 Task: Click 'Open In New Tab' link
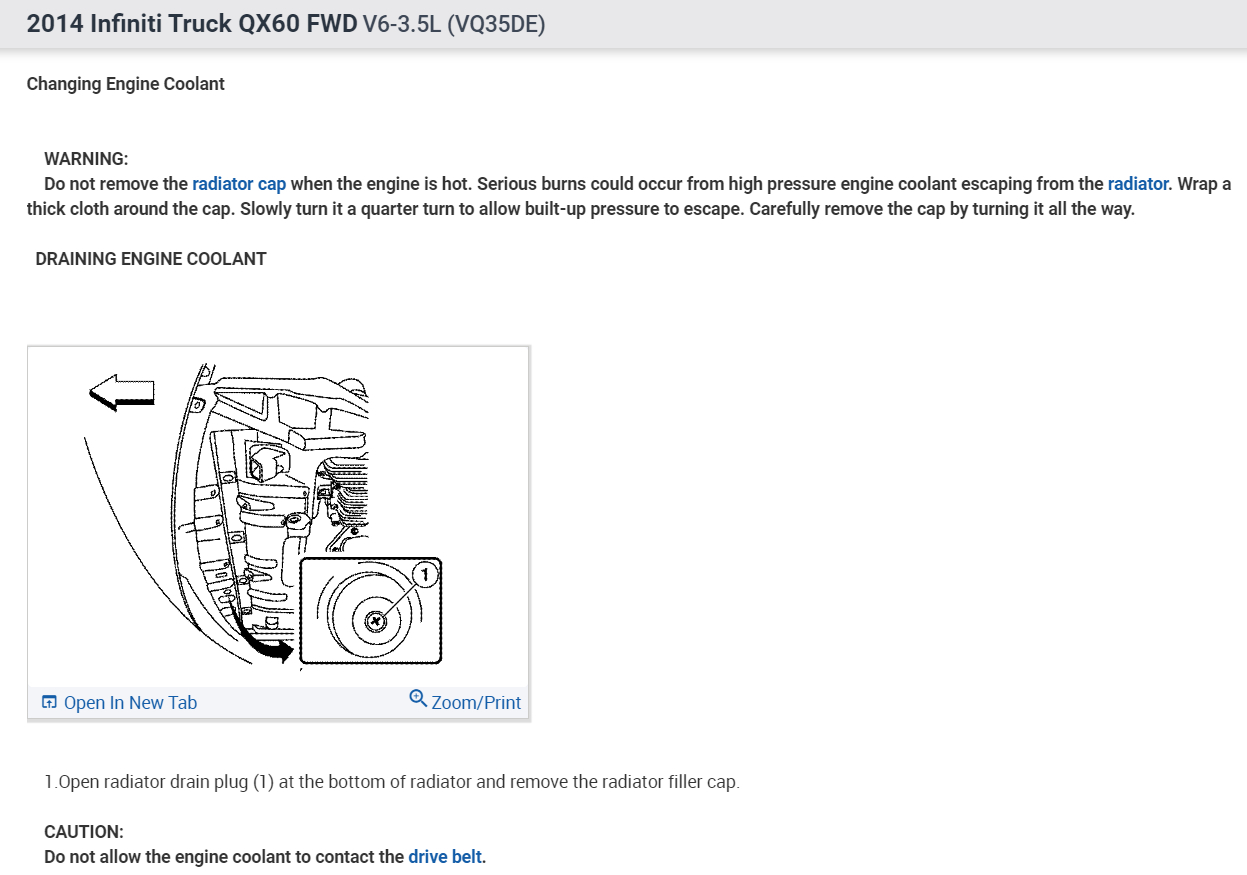(130, 702)
